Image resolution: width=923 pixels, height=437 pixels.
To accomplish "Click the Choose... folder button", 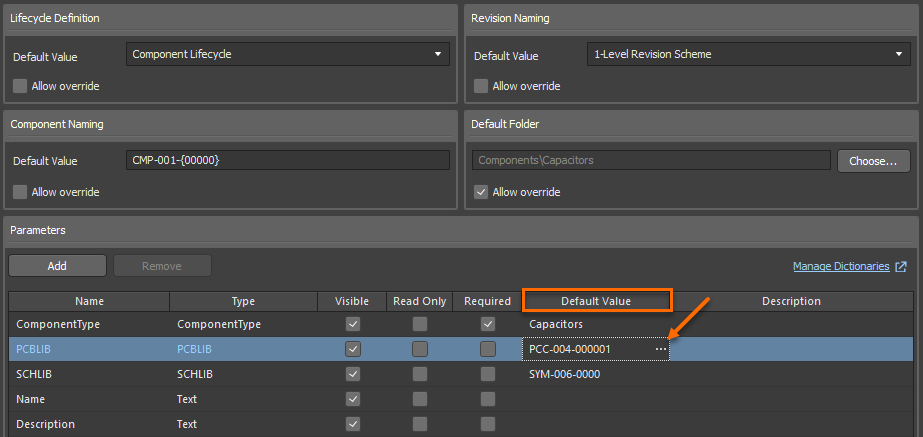I will (873, 160).
